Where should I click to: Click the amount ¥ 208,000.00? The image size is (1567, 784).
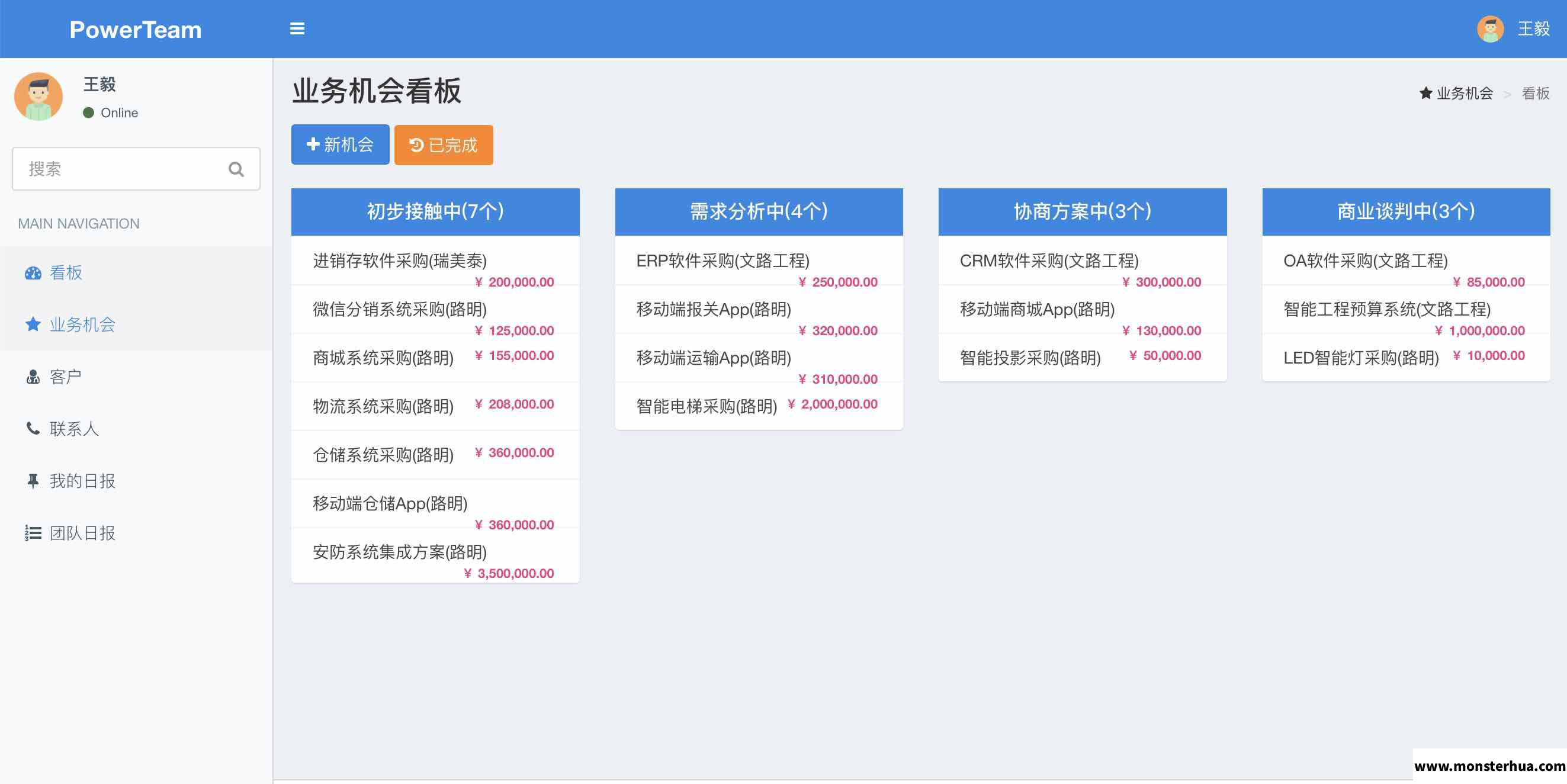[x=514, y=404]
